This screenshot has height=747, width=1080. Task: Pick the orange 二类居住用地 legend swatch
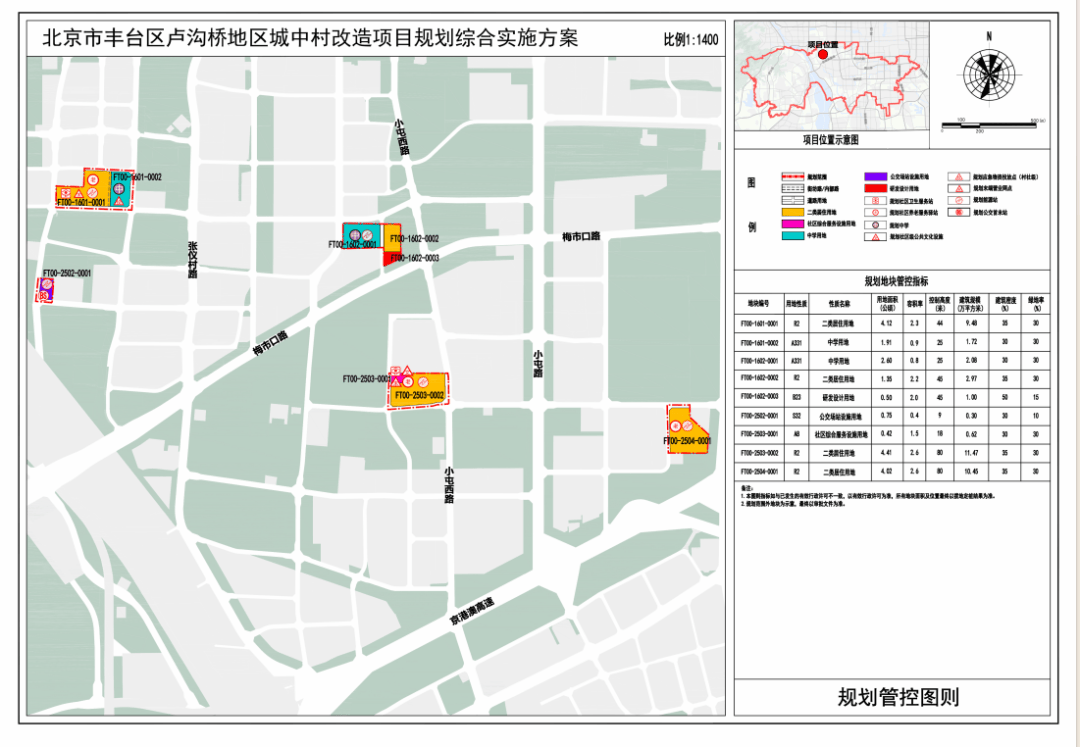[793, 212]
